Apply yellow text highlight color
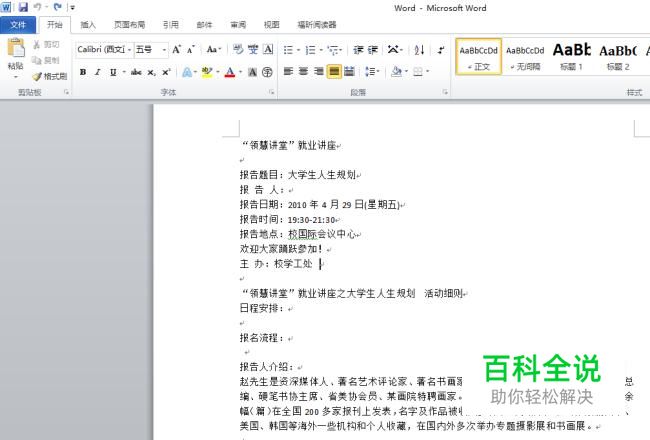Viewport: 650px width, 440px height. click(x=207, y=72)
